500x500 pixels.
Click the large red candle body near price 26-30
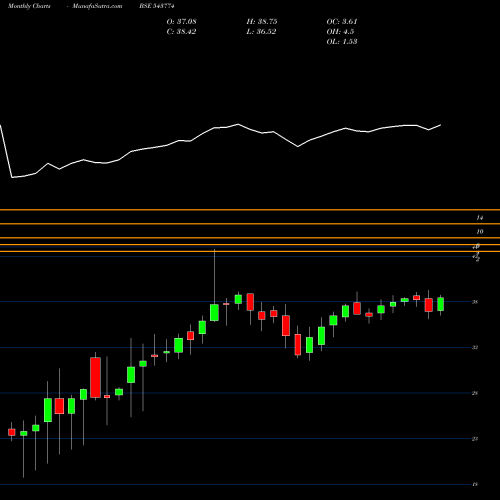pos(95,377)
